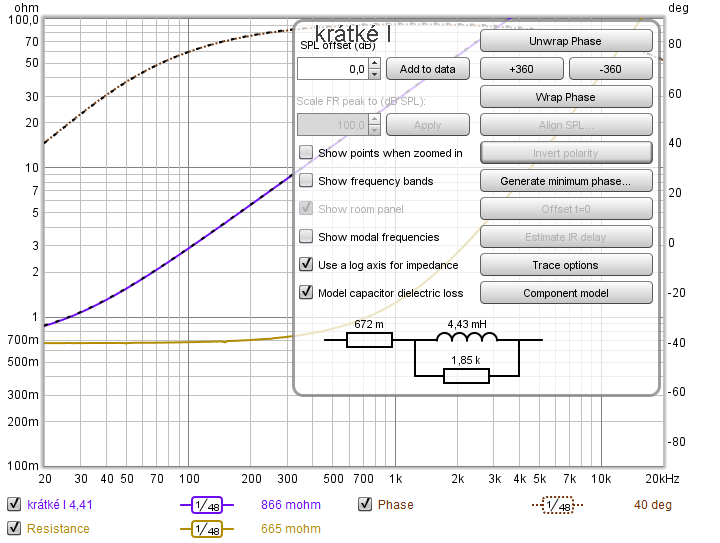Click the krátké I 4,41 legend label
The height and width of the screenshot is (543, 720).
[60, 505]
